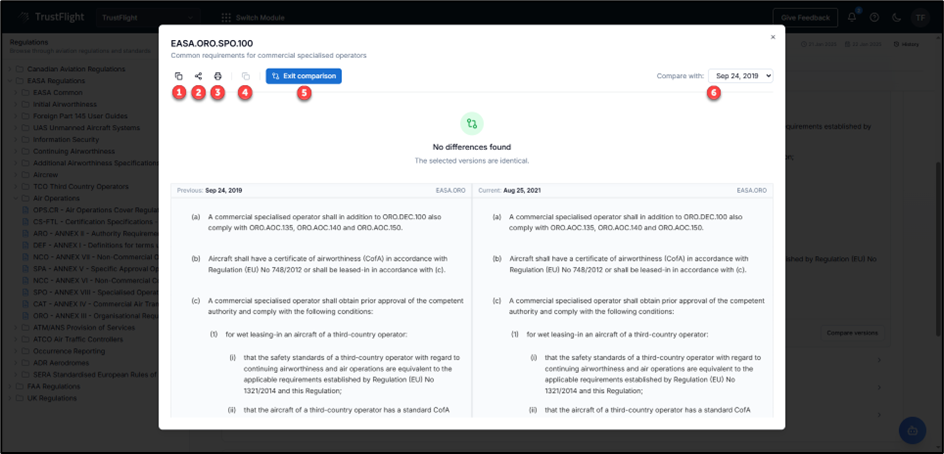Click the help question mark icon

coord(874,17)
